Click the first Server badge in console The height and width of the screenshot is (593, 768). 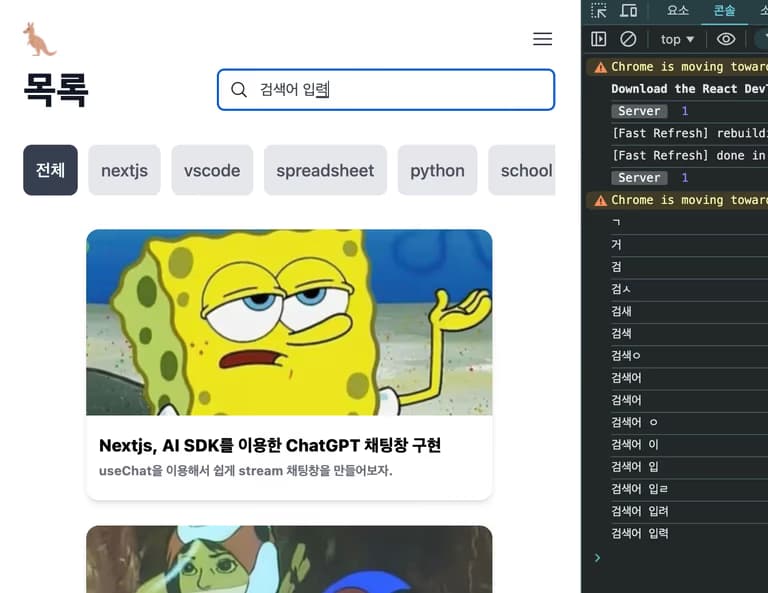coord(639,111)
